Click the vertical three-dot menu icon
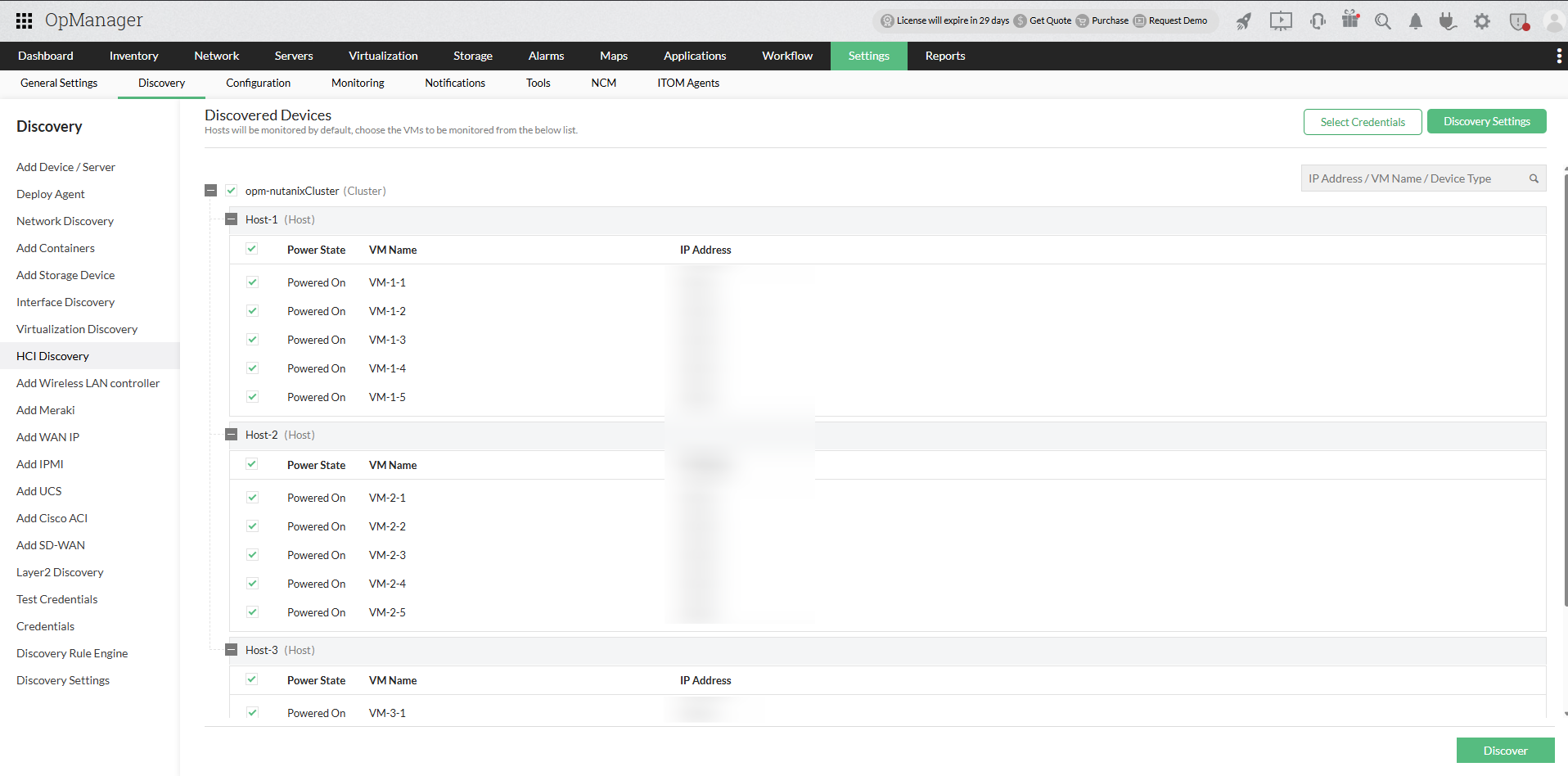1568x776 pixels. tap(1558, 56)
